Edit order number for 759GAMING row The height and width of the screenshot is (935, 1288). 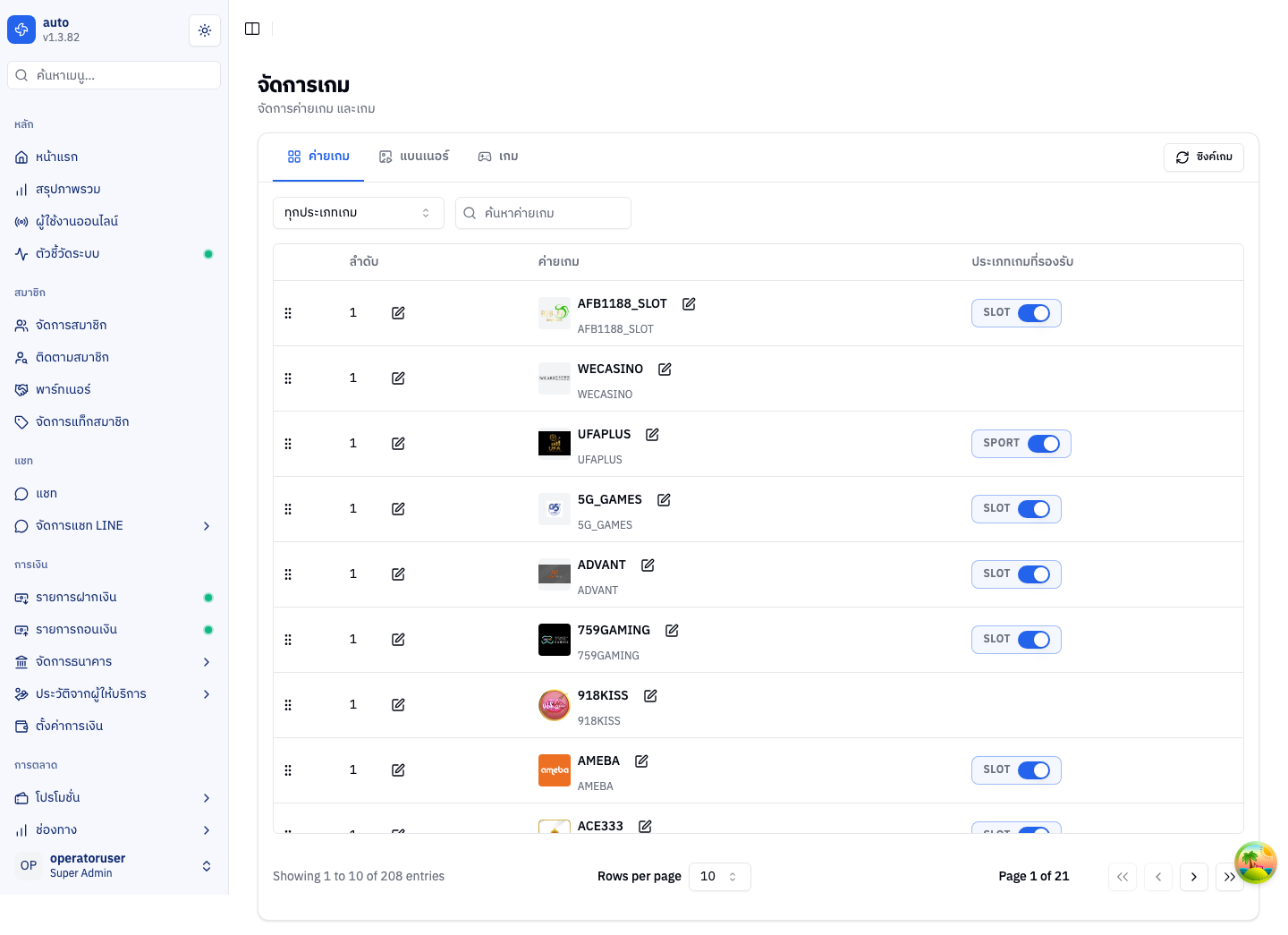pos(398,640)
